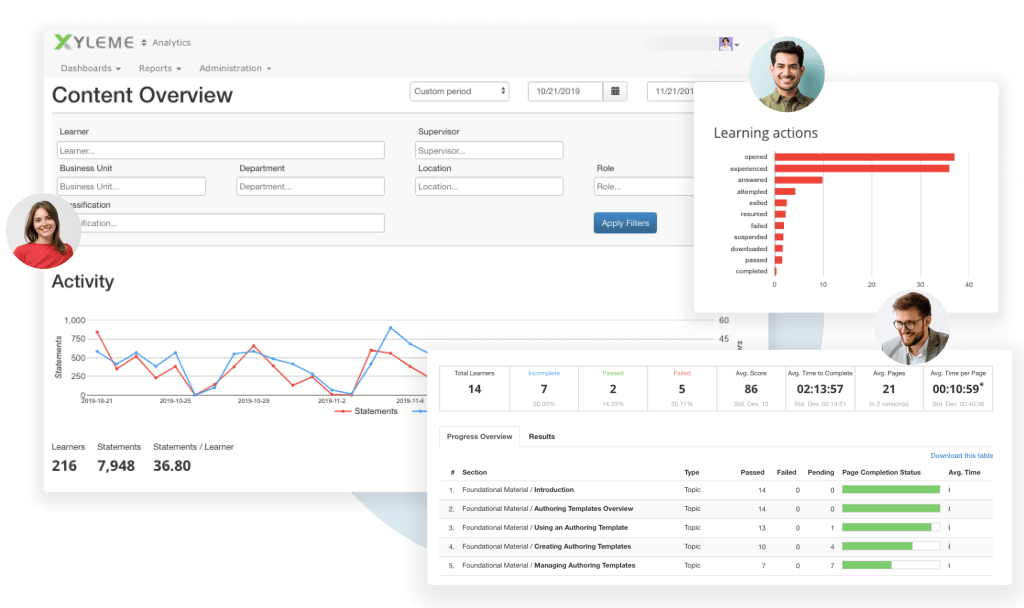Open the Reports menu
This screenshot has width=1024, height=608.
157,67
